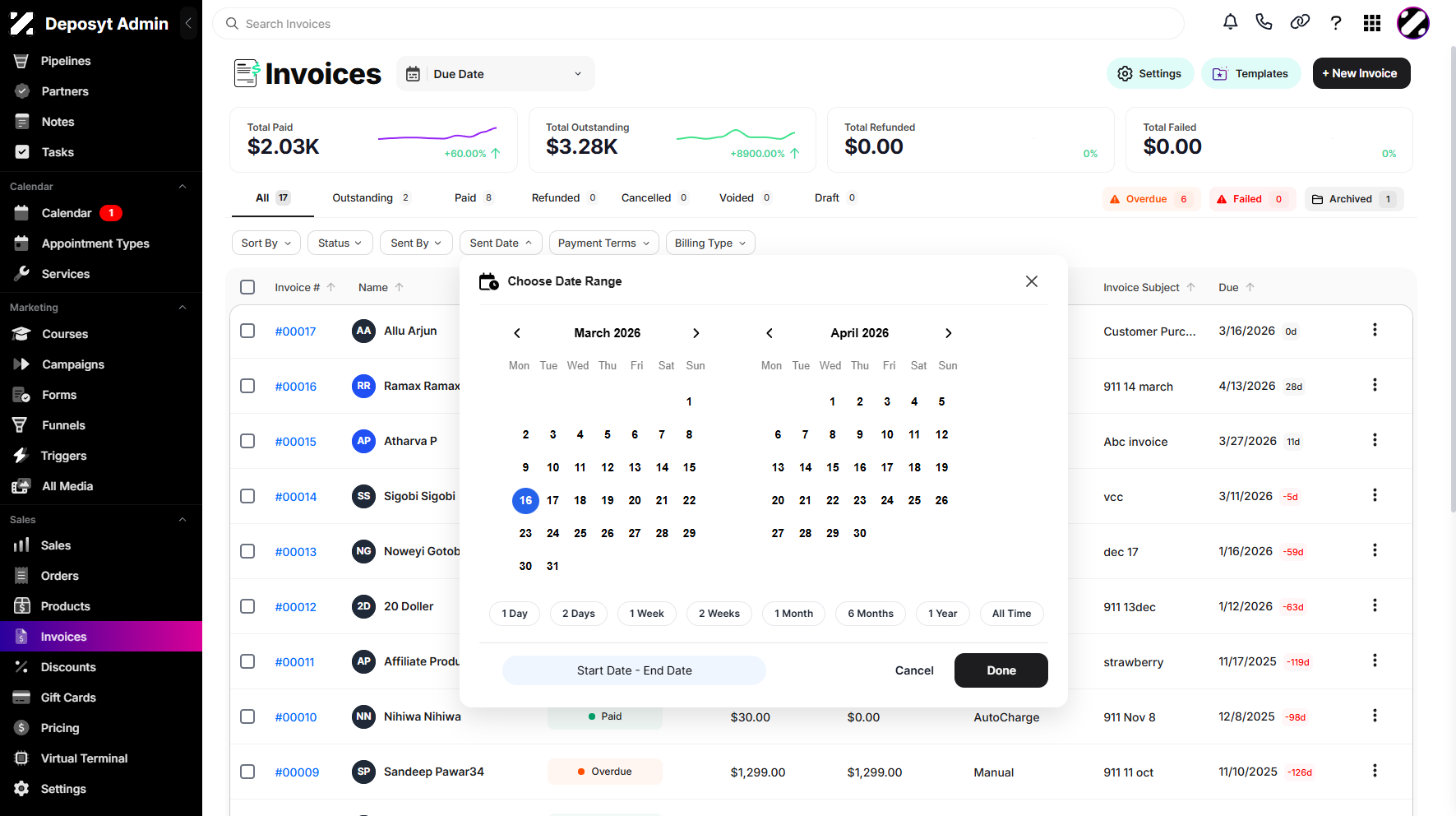Go to next month after April 2026

949,333
